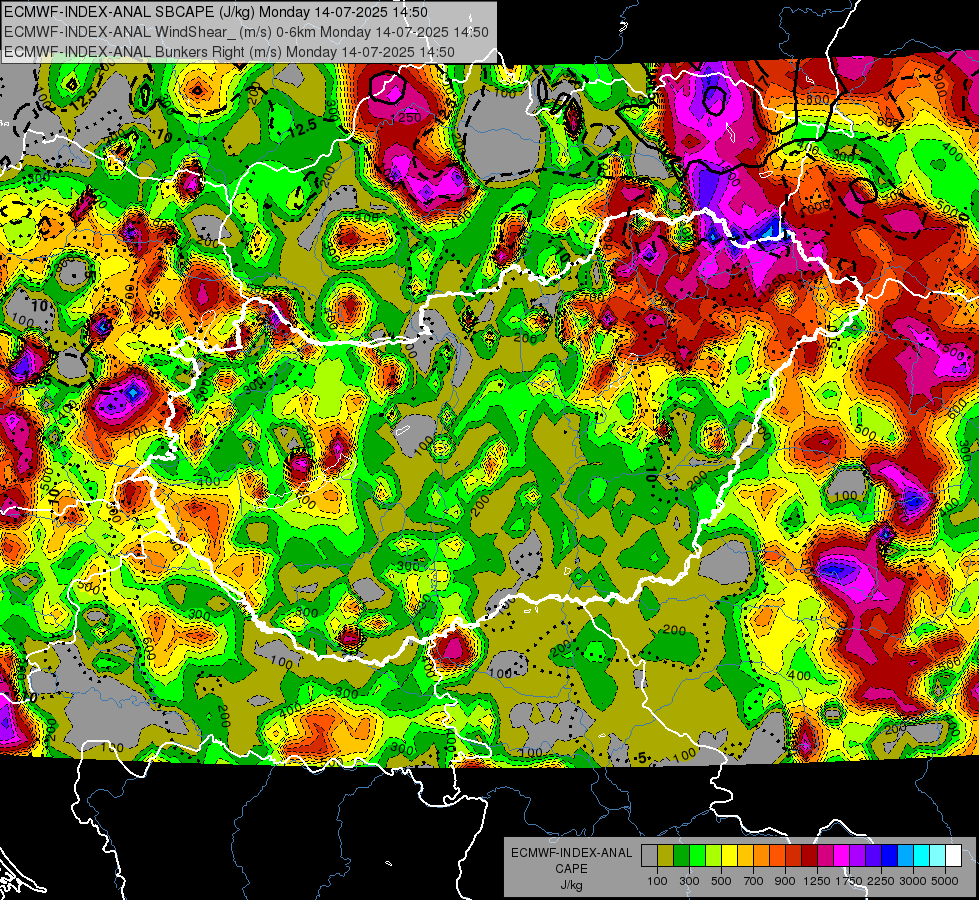Click the Bunkers Right header line
The width and height of the screenshot is (979, 900).
(x=230, y=52)
